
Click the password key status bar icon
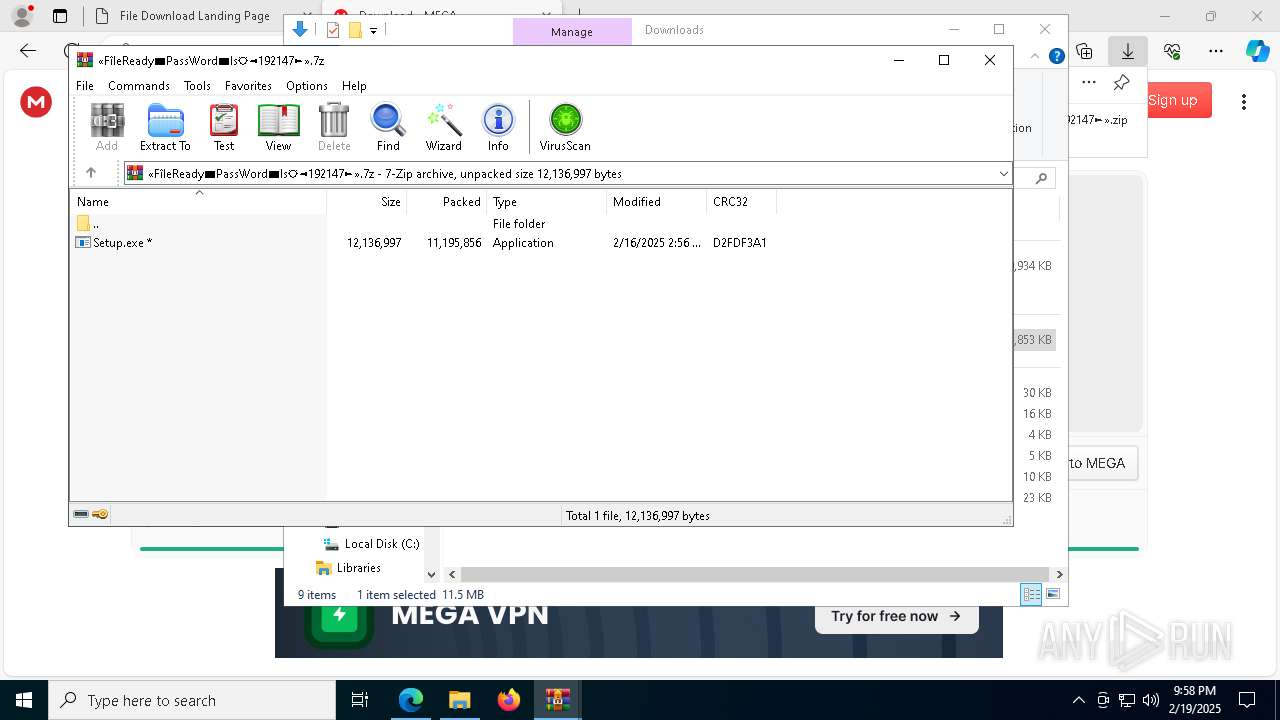100,515
